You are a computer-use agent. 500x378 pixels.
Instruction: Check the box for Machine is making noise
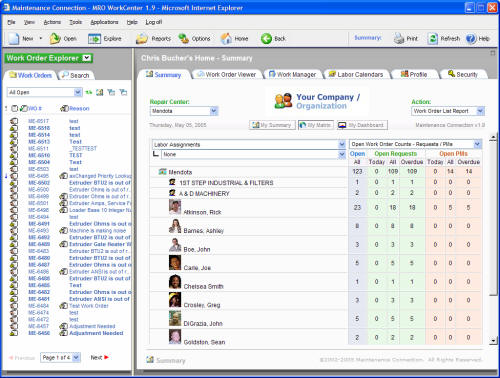pyautogui.click(x=14, y=230)
